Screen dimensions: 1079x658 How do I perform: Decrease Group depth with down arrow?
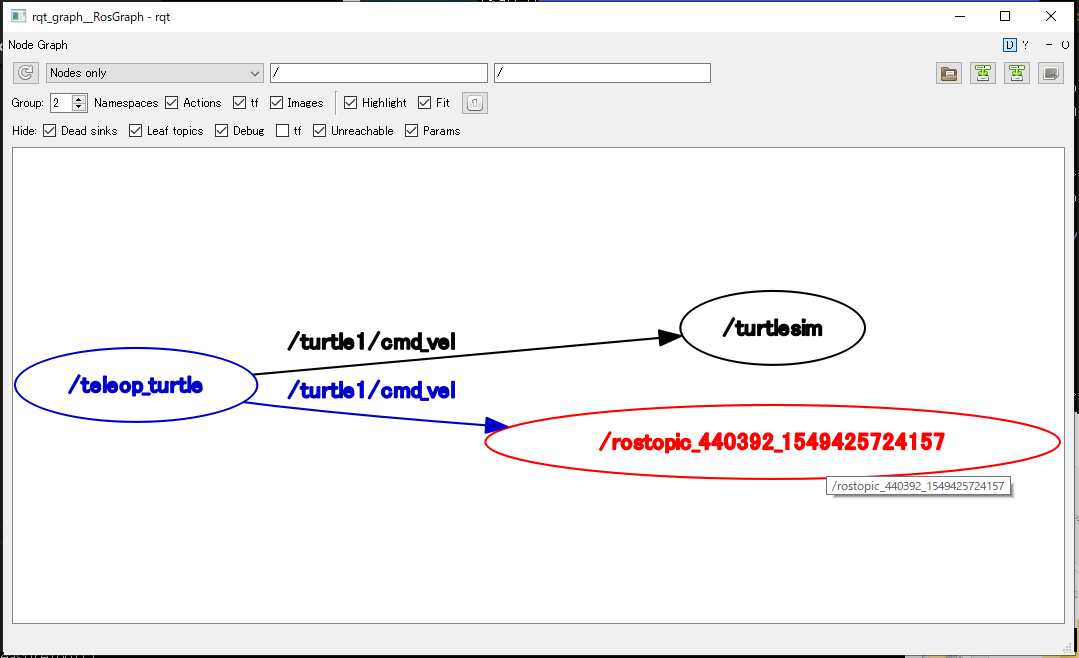point(78,107)
